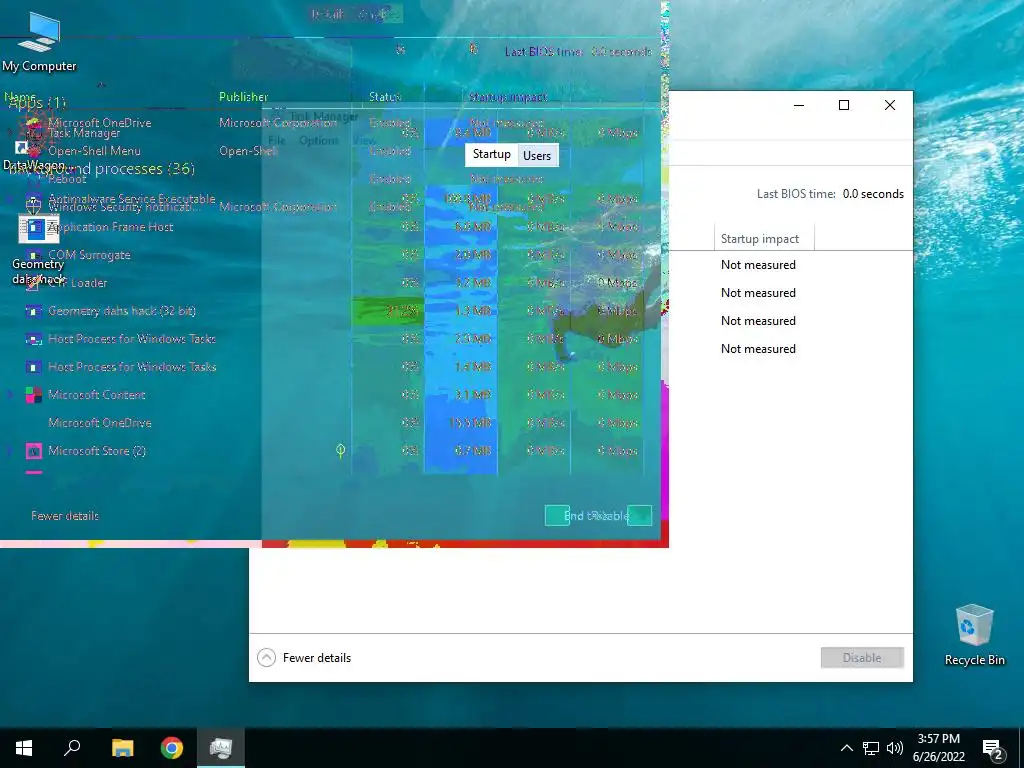Select the Open-Shell Menu row
This screenshot has width=1024, height=768.
coord(95,151)
